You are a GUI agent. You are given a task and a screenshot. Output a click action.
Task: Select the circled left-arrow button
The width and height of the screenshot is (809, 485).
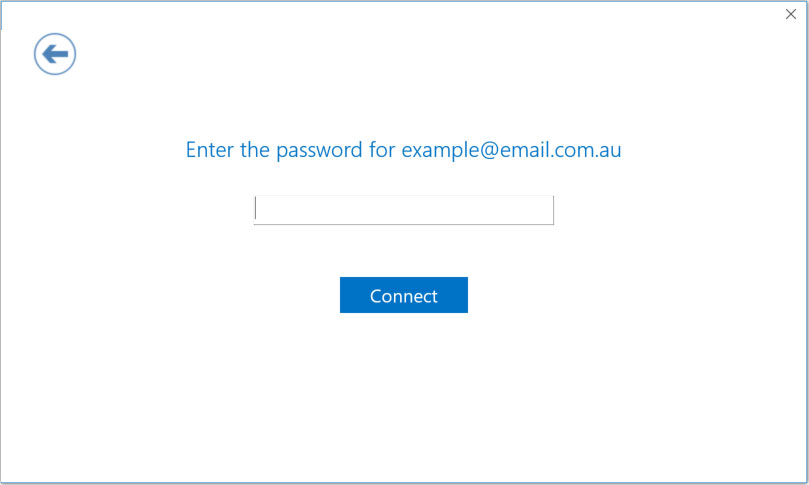[x=55, y=54]
